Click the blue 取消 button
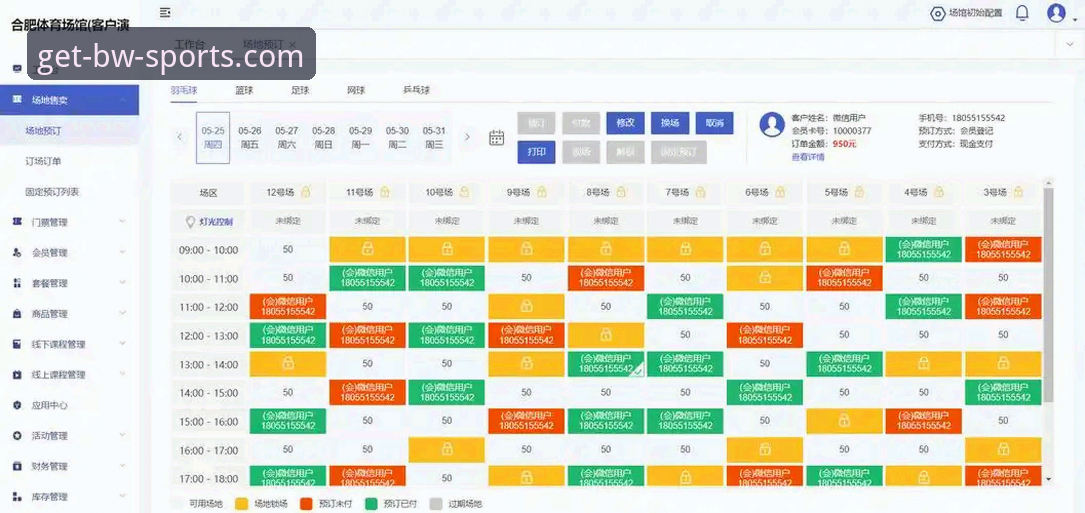1085x513 pixels. coord(714,123)
